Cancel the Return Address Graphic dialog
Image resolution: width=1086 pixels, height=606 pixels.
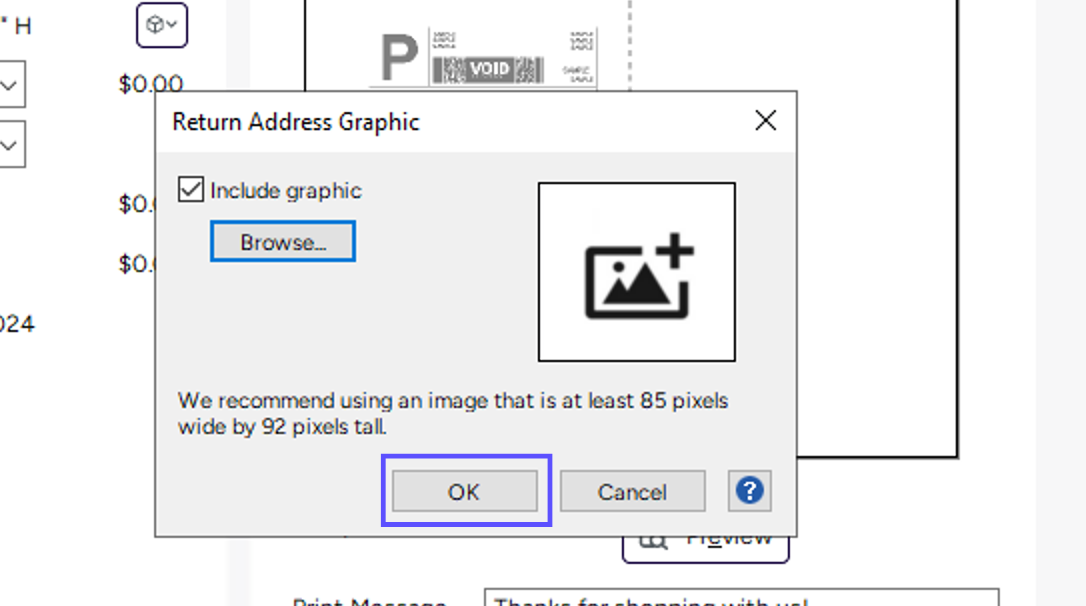point(632,491)
